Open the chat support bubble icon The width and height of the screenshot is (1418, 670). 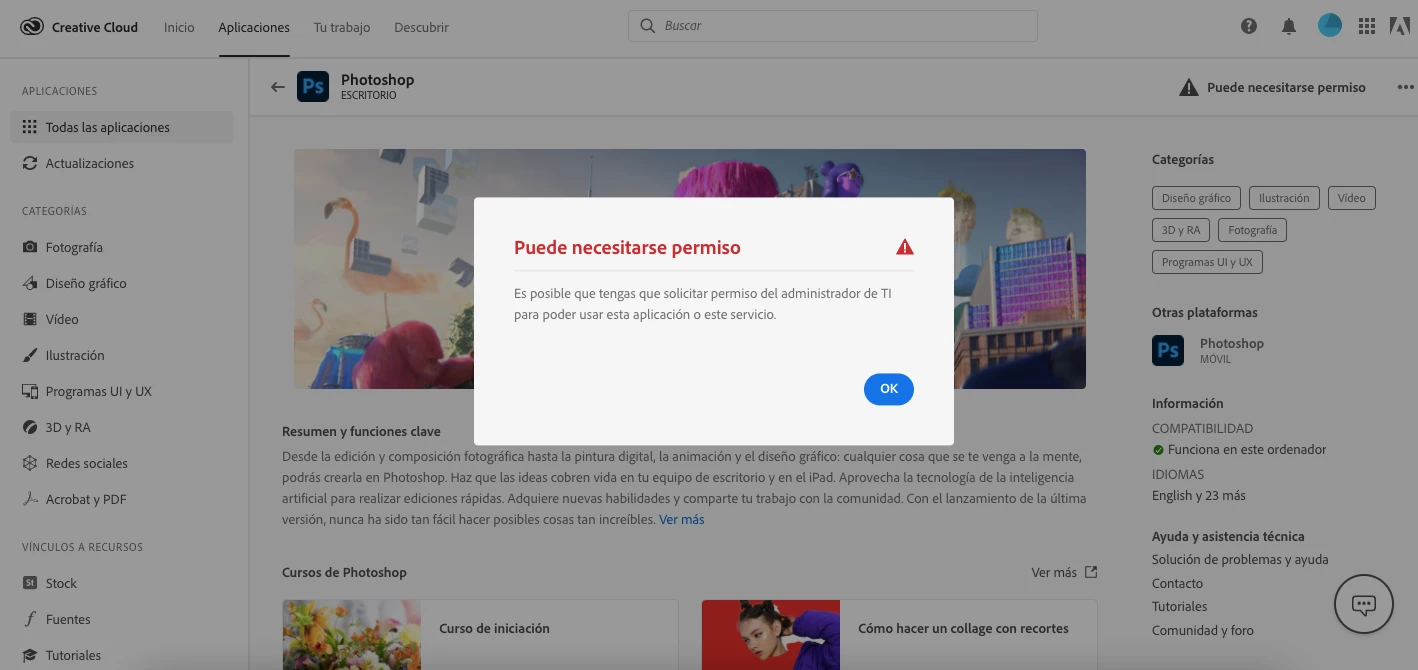[x=1364, y=604]
